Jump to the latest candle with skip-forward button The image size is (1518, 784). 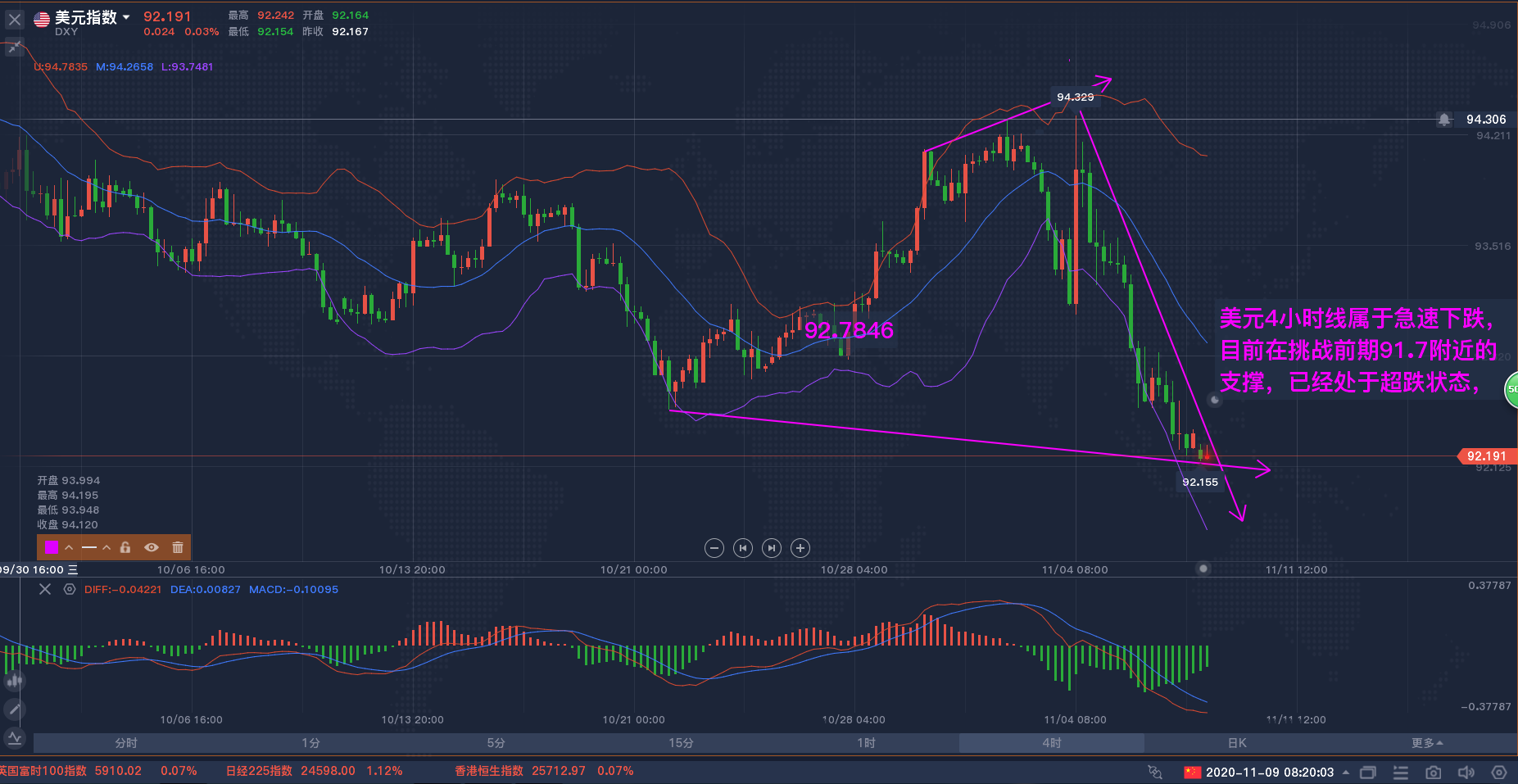[x=772, y=548]
